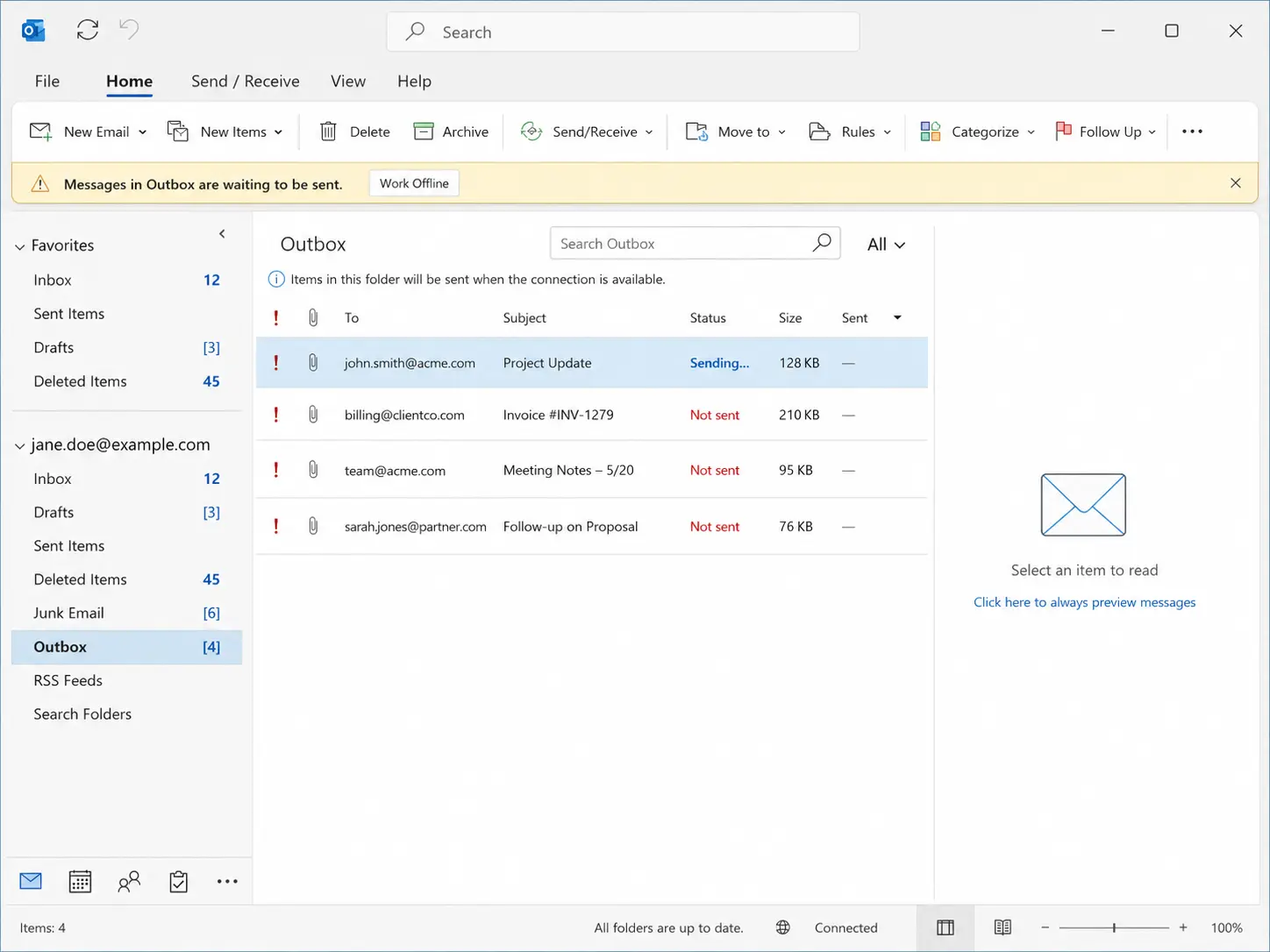Select the Outbox folder
Screen dimensions: 1270x952
126,647
